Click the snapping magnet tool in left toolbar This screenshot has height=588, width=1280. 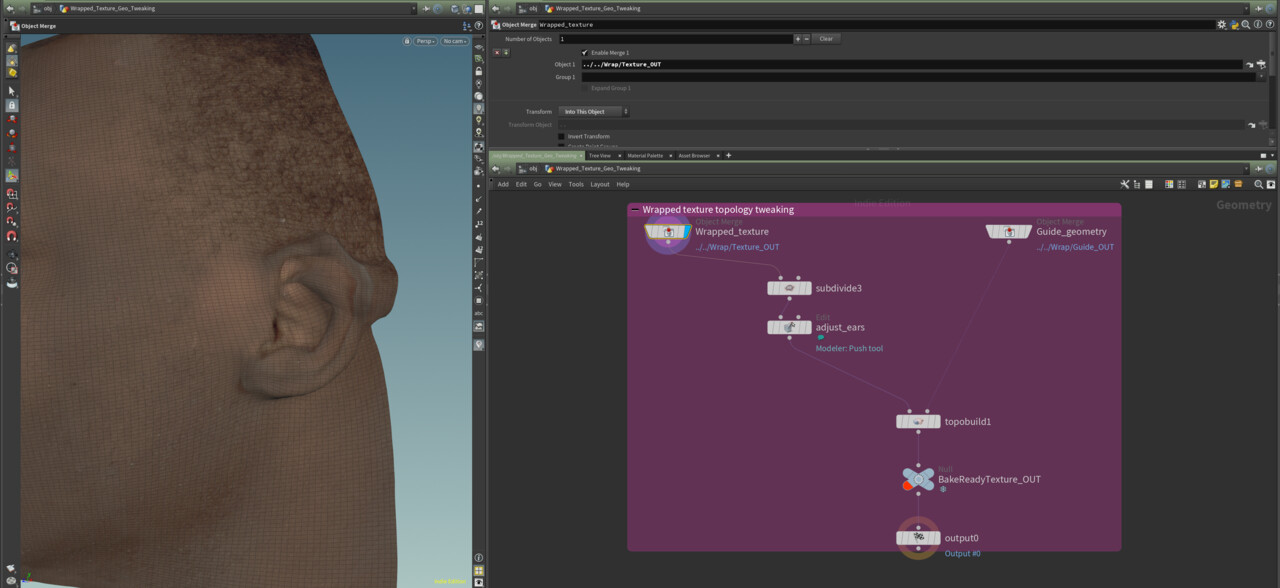click(x=12, y=237)
